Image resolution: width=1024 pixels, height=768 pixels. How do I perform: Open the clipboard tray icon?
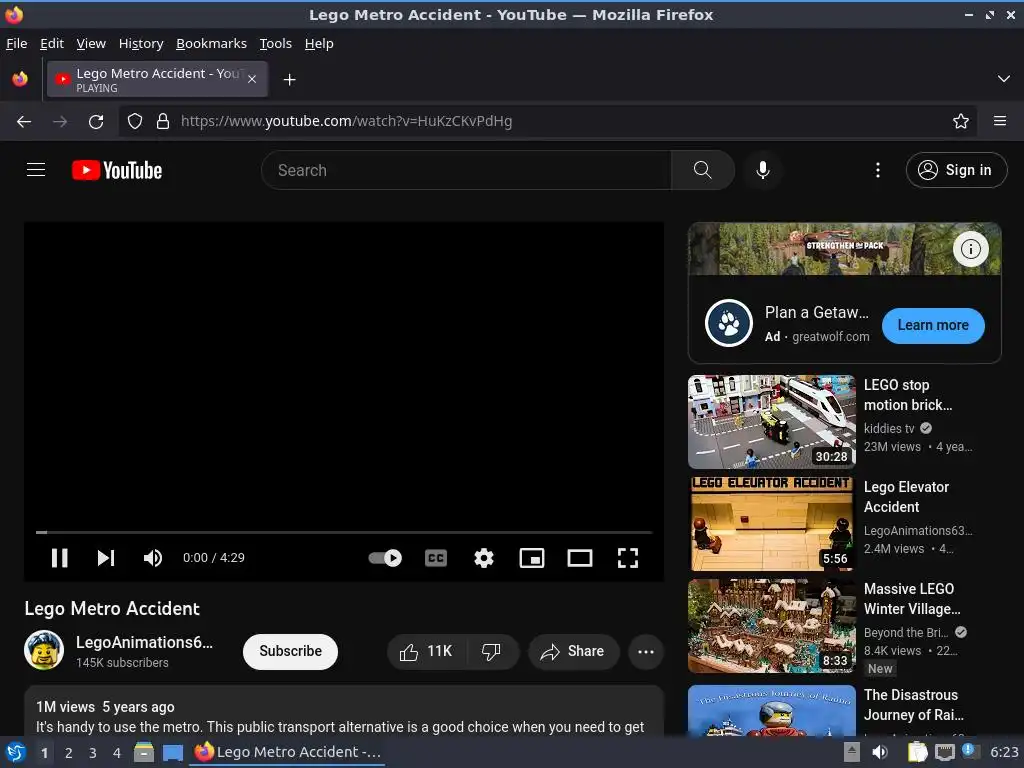point(918,752)
